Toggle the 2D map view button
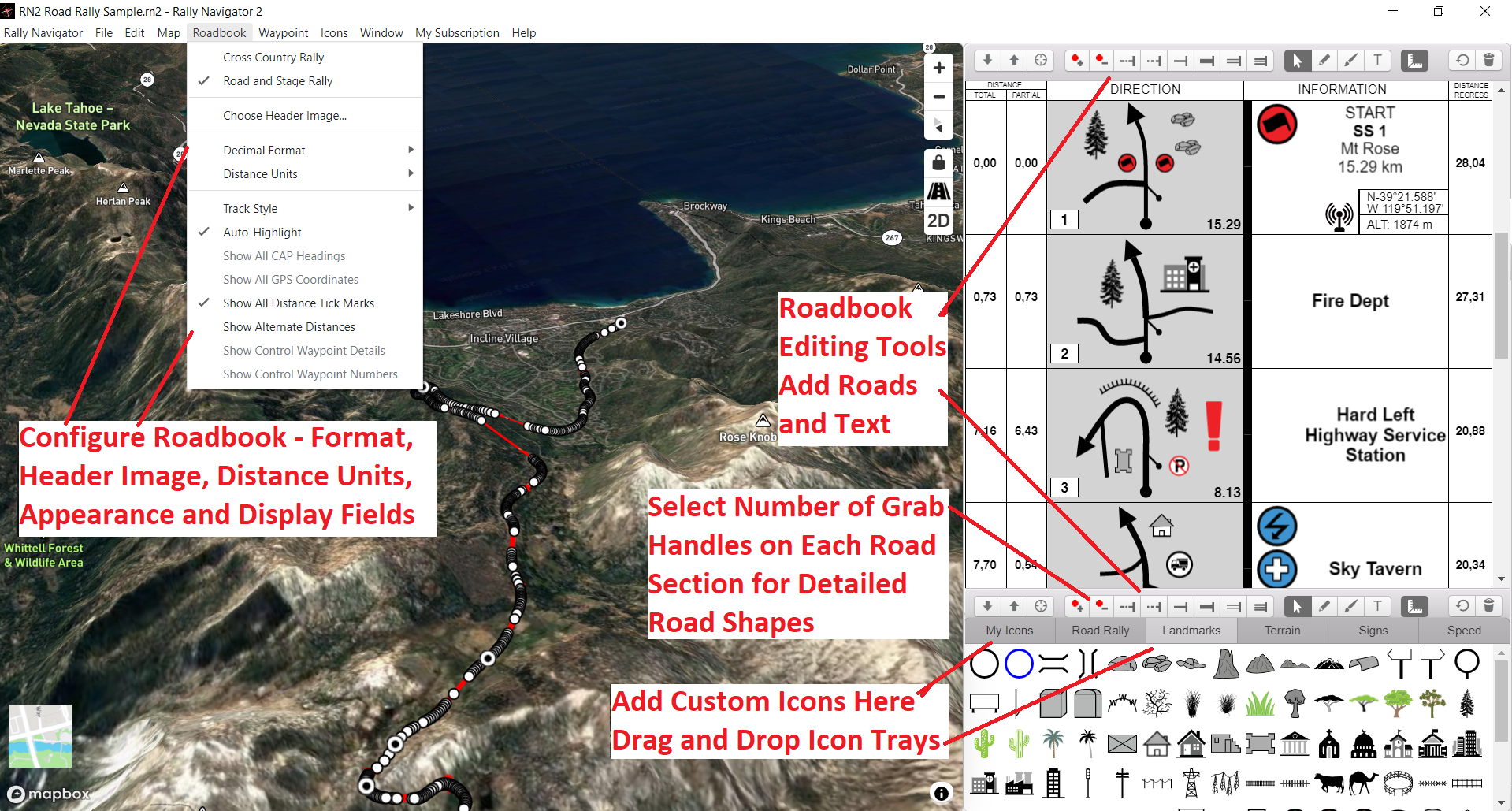 938,221
